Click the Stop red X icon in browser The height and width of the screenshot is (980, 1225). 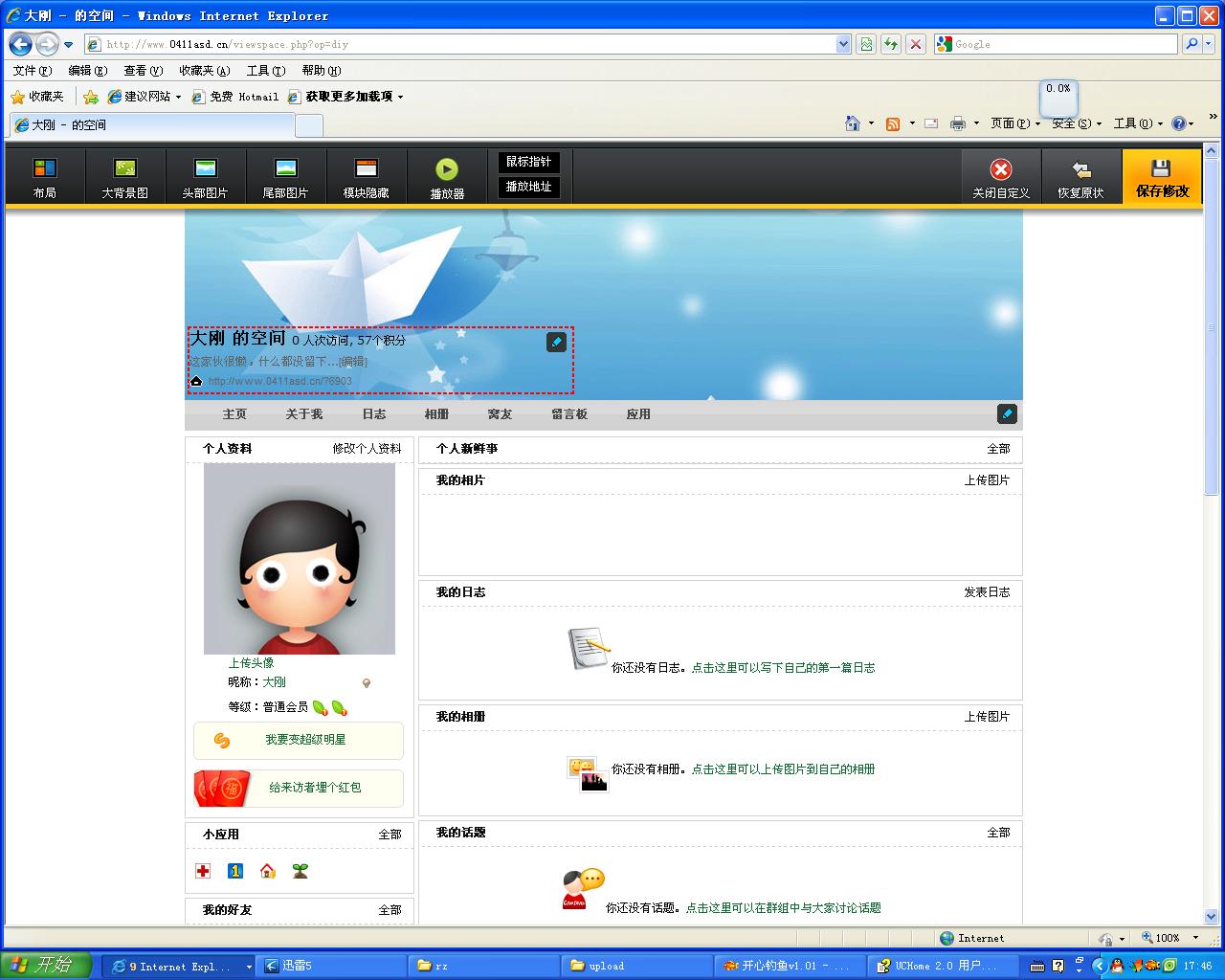click(916, 44)
